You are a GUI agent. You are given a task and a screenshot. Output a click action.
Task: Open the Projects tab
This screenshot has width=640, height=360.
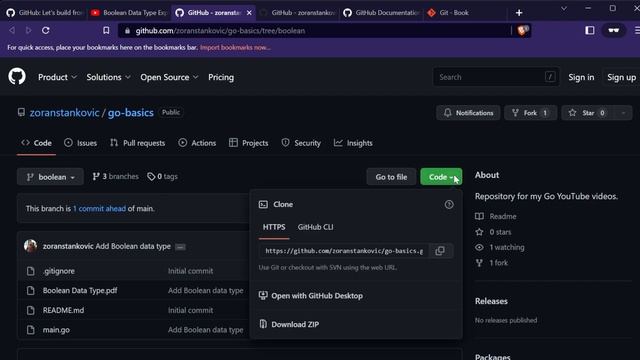point(249,143)
